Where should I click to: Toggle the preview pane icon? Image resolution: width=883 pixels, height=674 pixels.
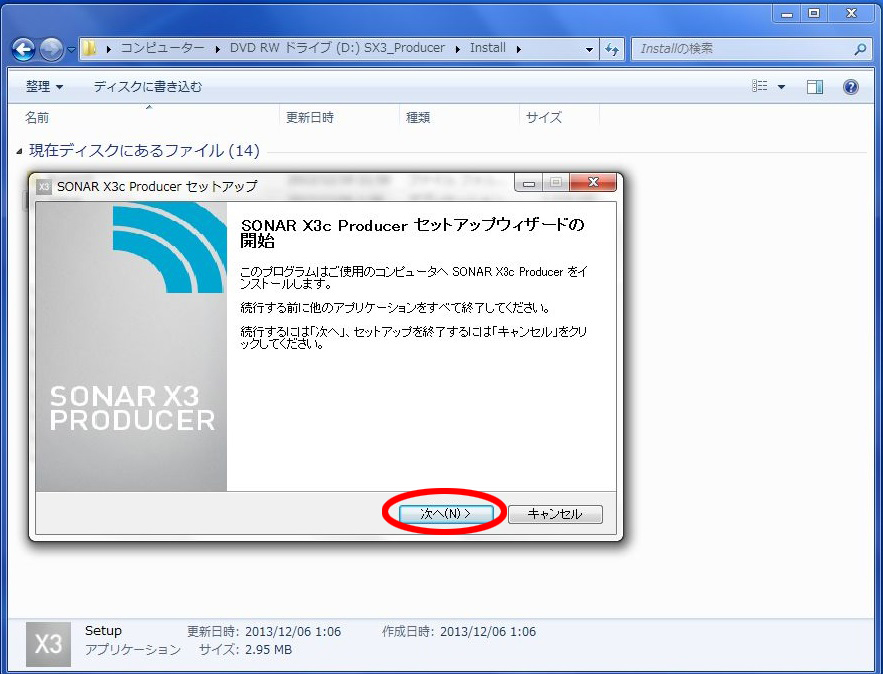(814, 87)
